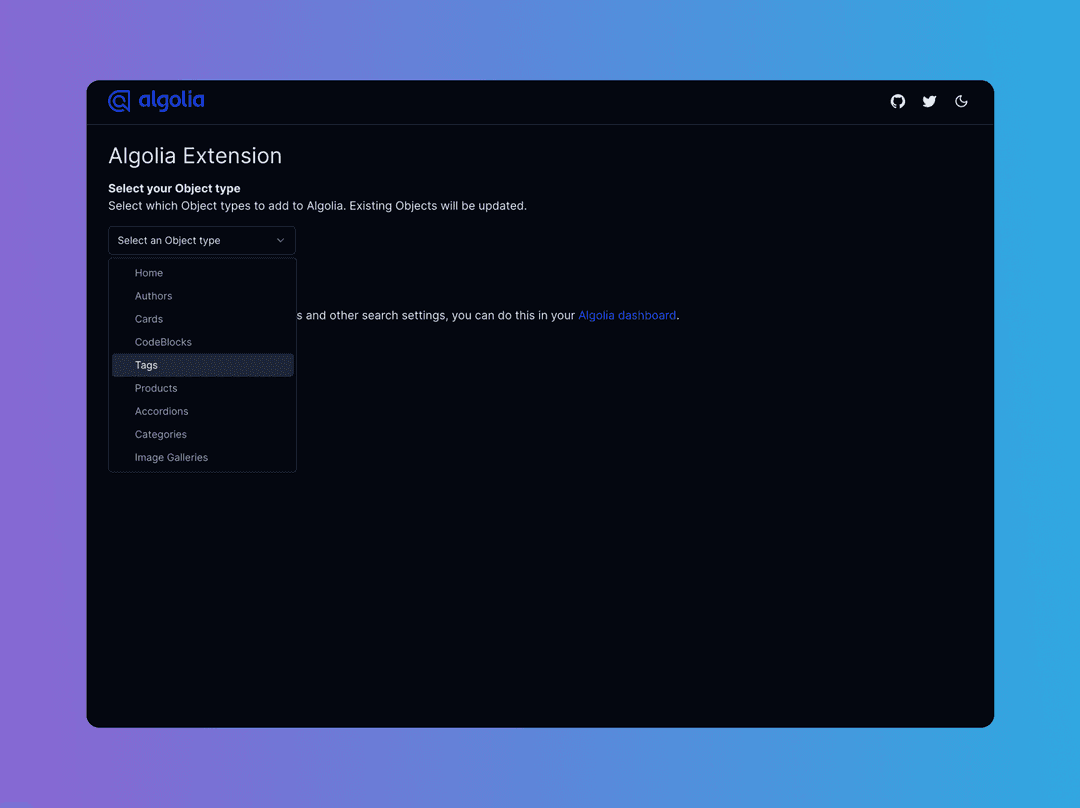
Task: Choose Categories from the list
Action: tap(202, 435)
